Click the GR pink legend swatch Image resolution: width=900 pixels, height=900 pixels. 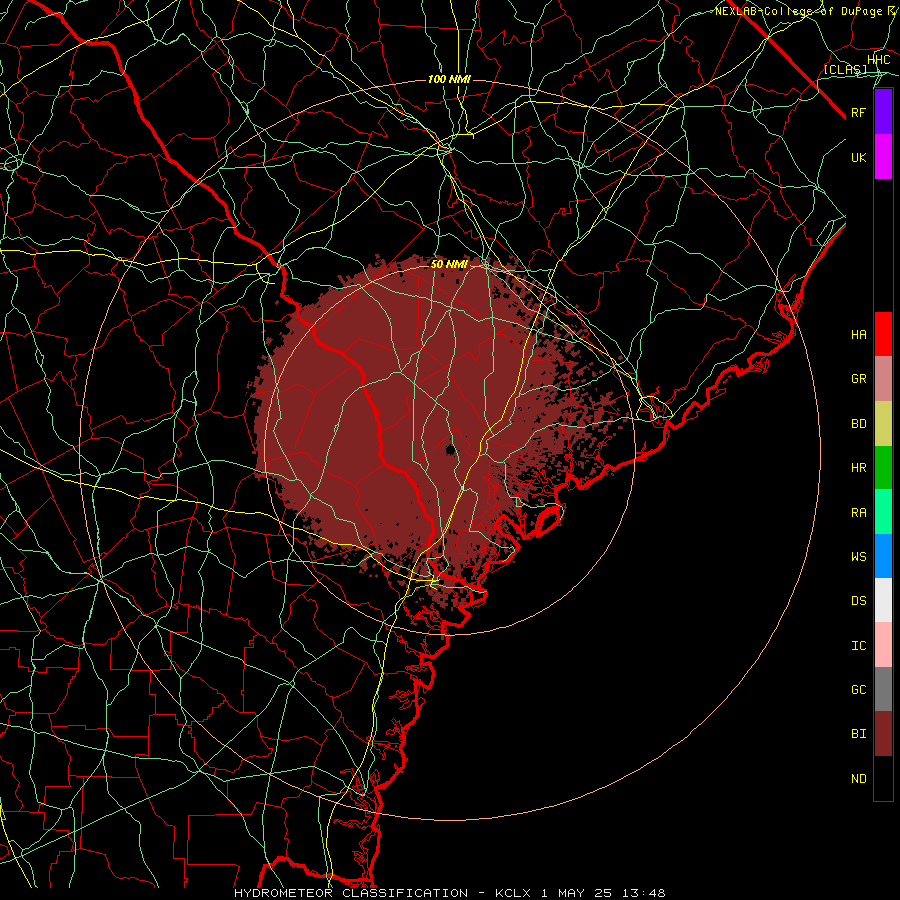[883, 379]
